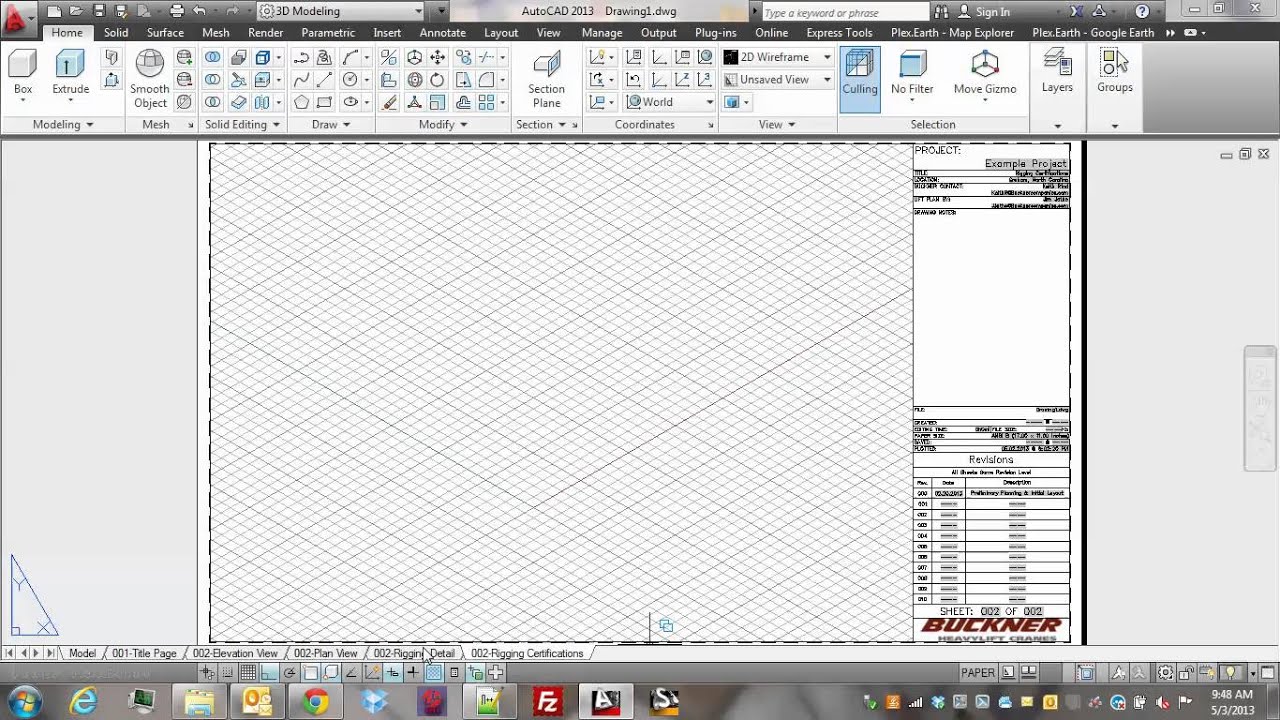Toggle Snap Mode in status bar

pyautogui.click(x=227, y=673)
